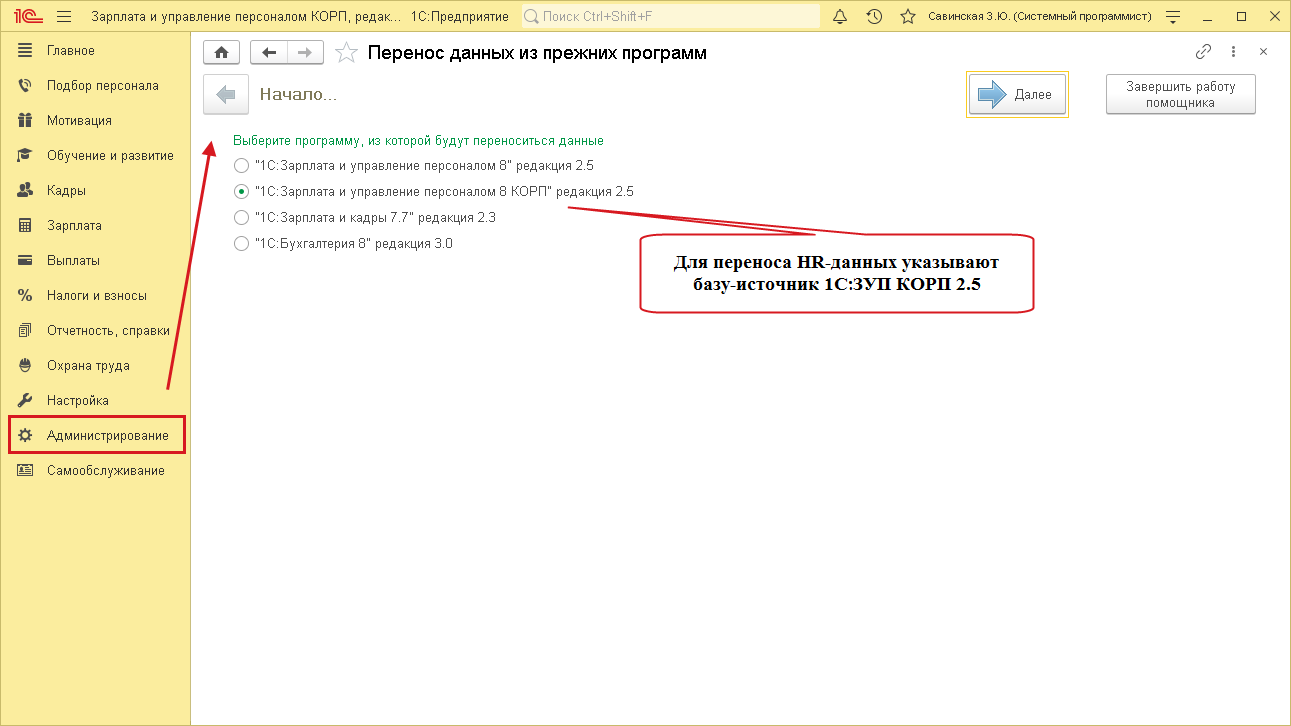
Task: Open Зарплата section
Action: click(95, 226)
